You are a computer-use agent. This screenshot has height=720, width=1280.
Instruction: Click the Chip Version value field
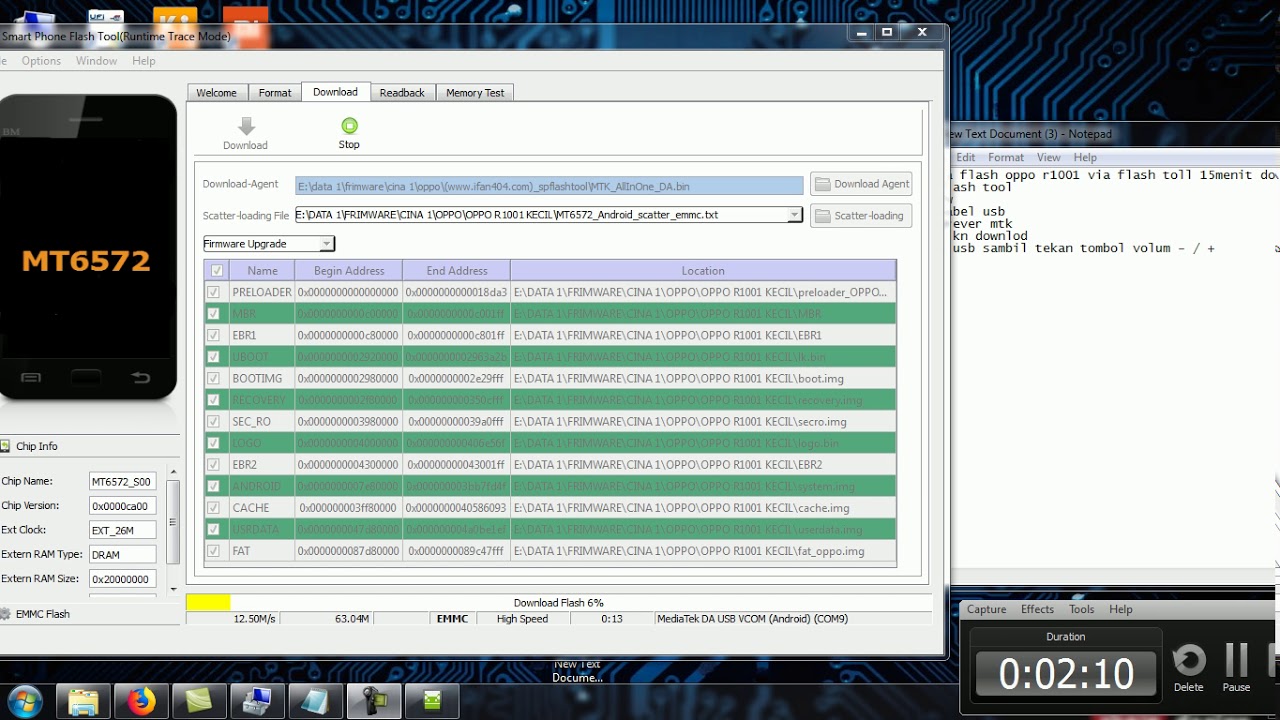pos(122,506)
